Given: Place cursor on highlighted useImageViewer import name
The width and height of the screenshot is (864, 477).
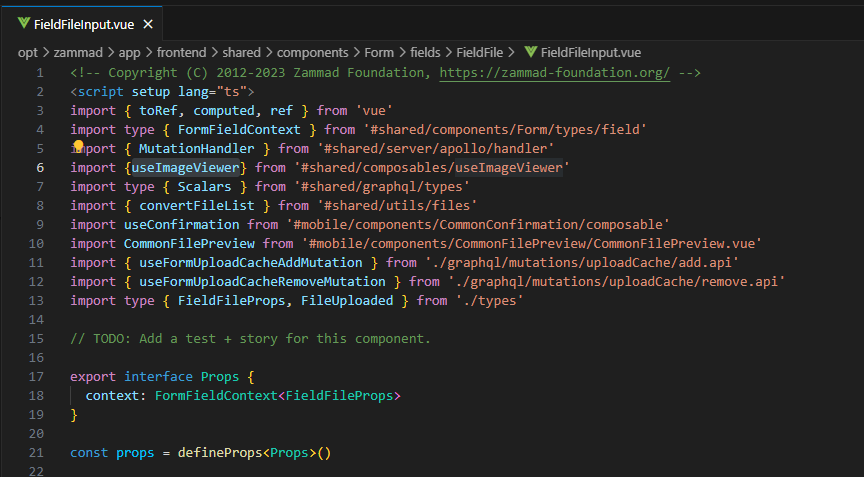Looking at the screenshot, I should [x=185, y=167].
